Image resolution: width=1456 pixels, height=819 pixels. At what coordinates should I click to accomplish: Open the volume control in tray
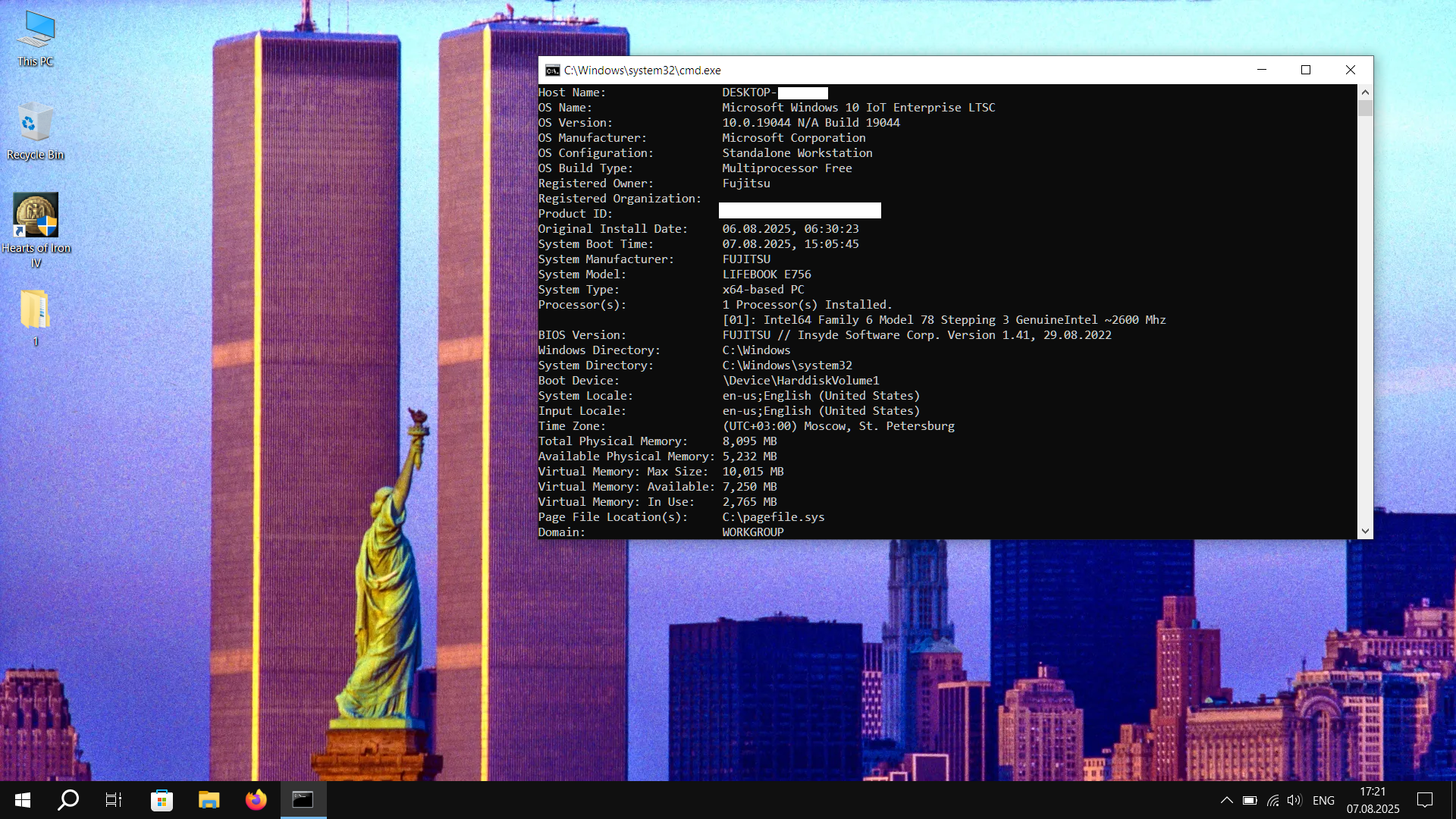coord(1294,800)
